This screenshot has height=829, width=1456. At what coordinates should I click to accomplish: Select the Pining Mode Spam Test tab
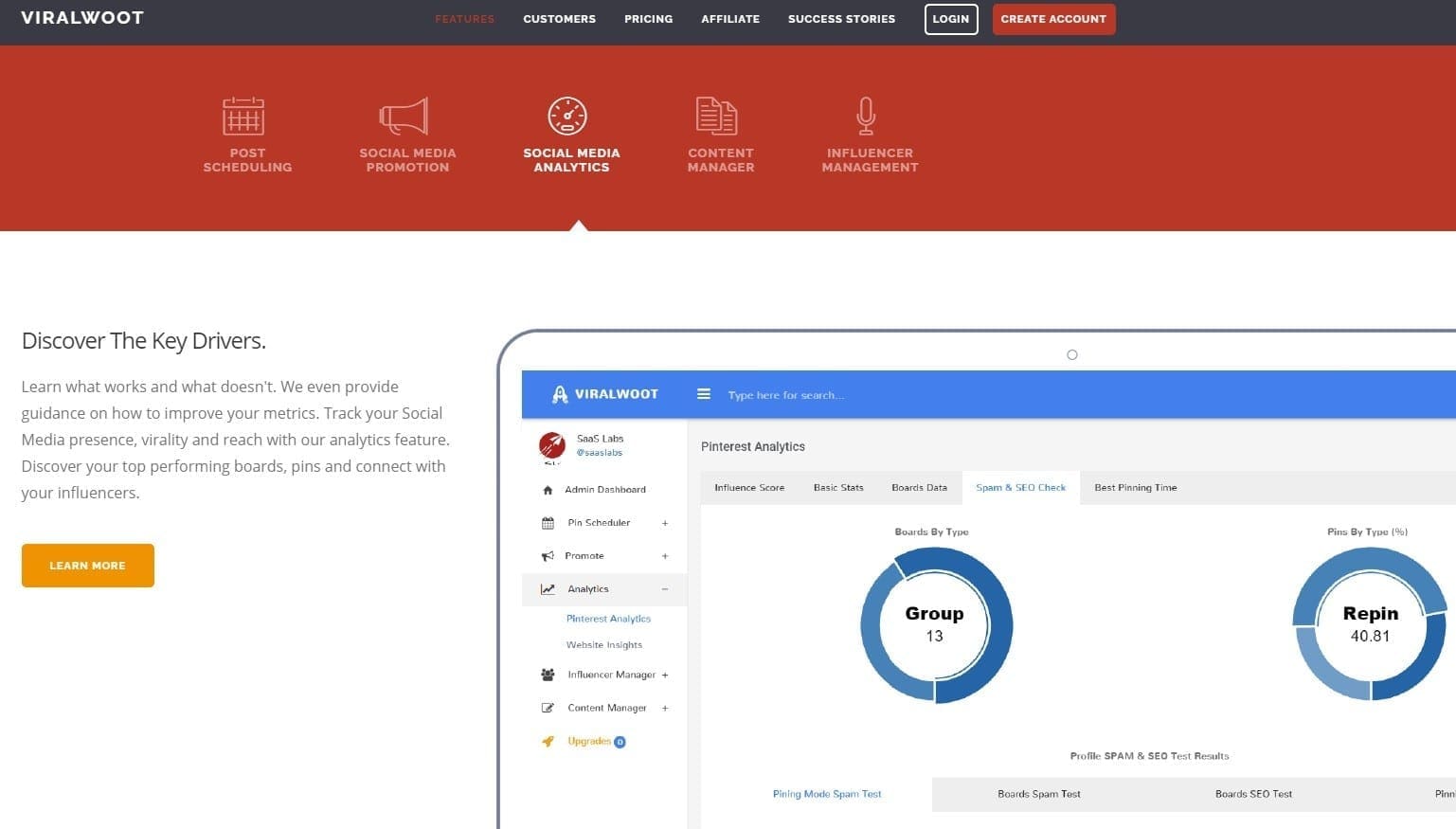pos(827,794)
